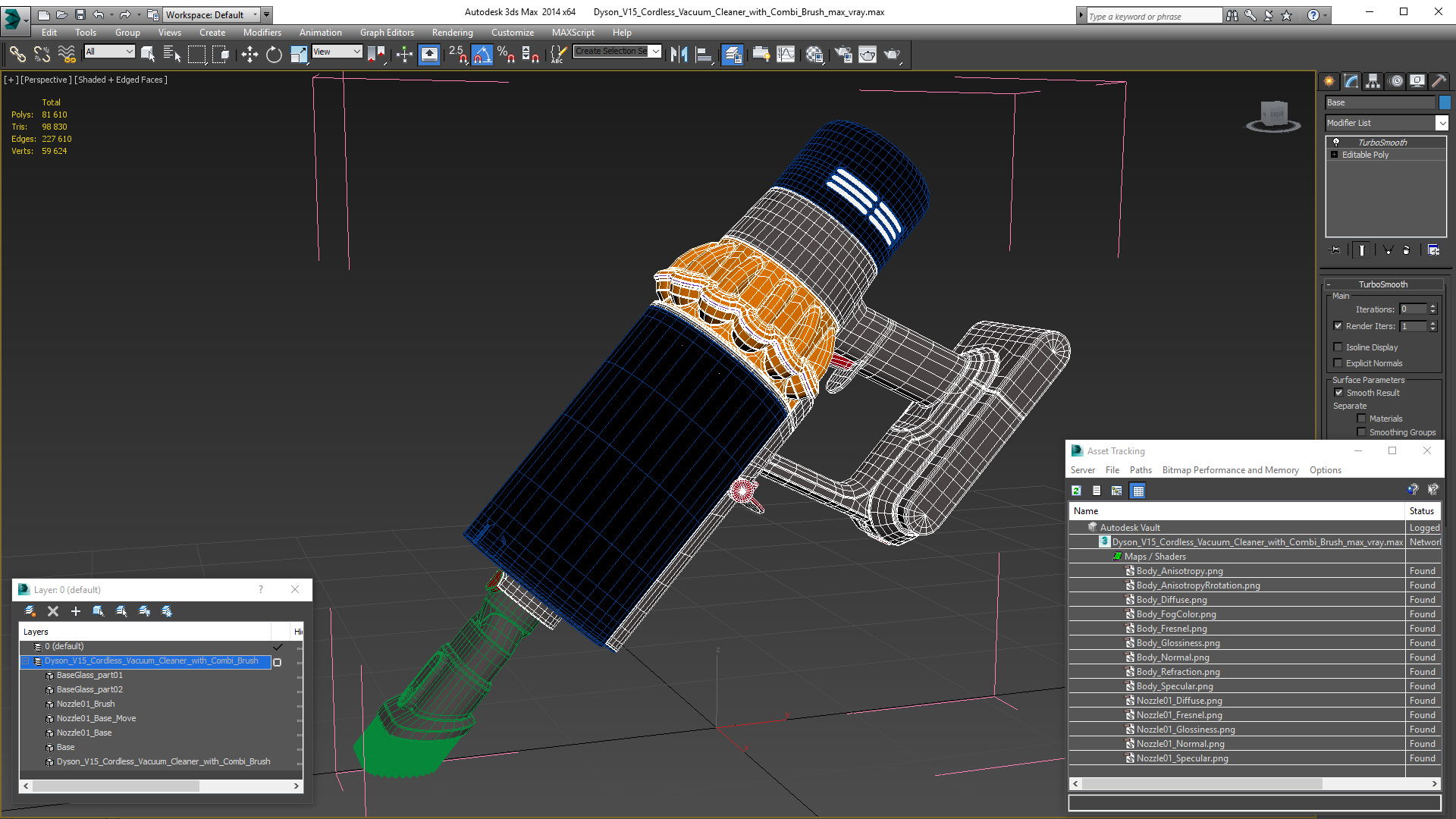The width and height of the screenshot is (1456, 819).
Task: Click the Perspective viewport label
Action: click(x=46, y=80)
